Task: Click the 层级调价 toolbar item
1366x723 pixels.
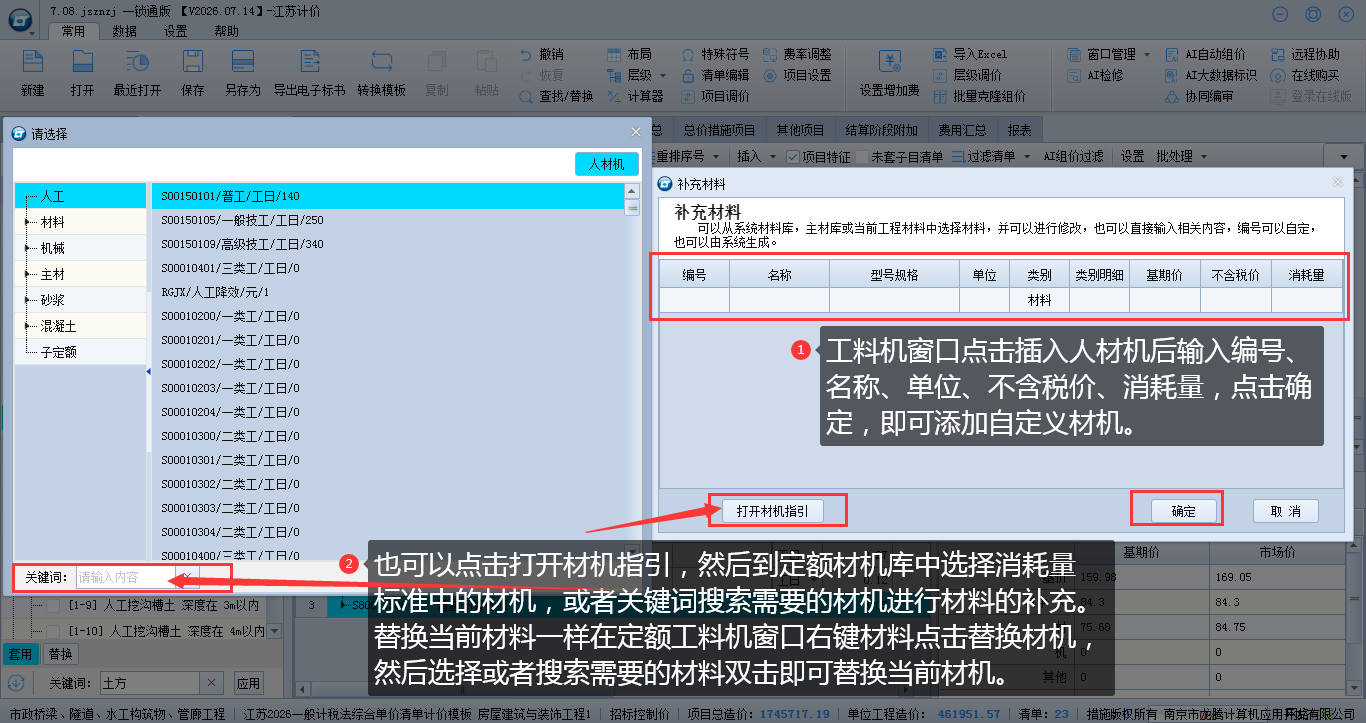Action: pos(967,75)
